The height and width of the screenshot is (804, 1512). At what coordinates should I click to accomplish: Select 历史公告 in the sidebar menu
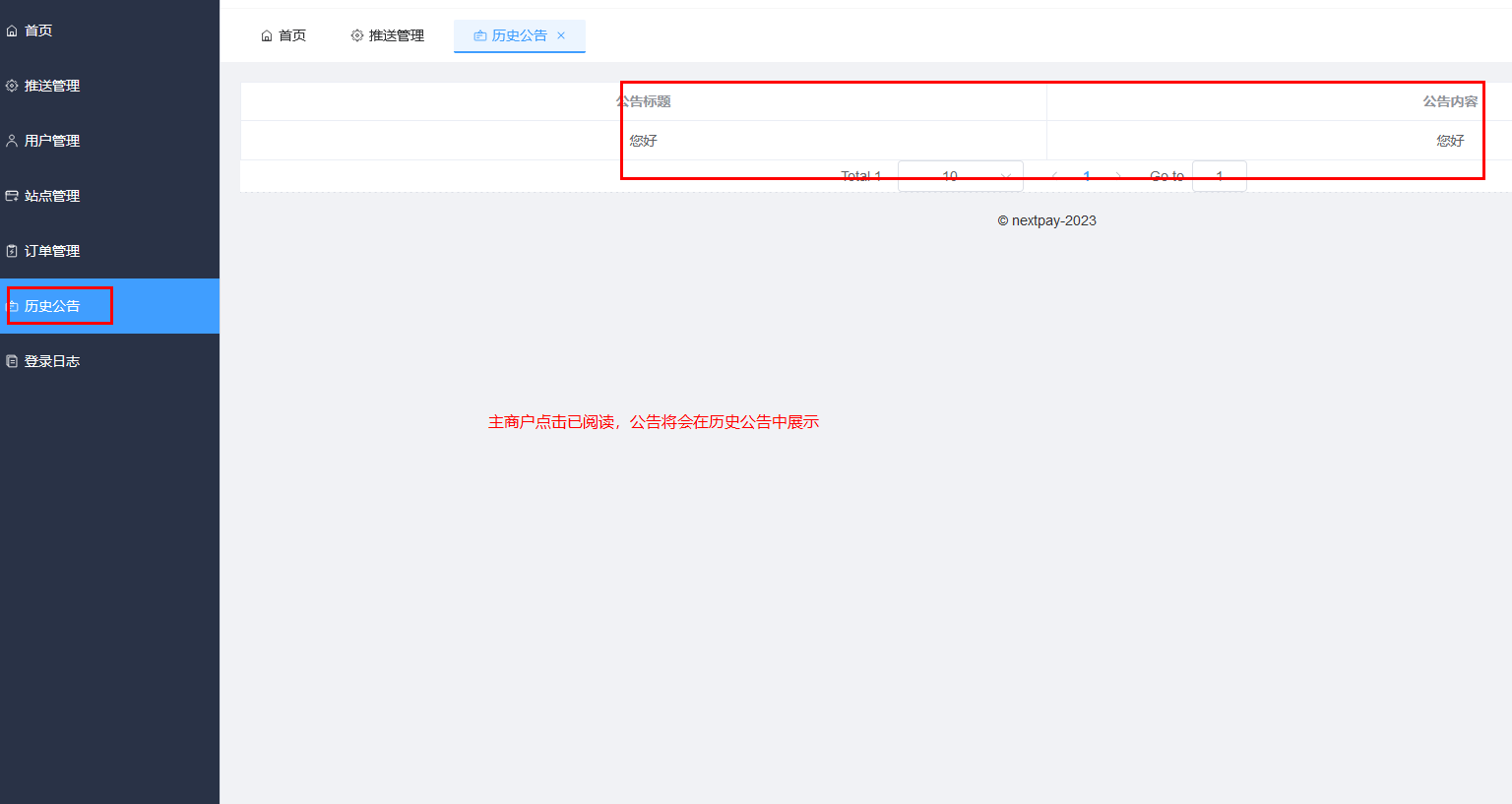point(109,306)
